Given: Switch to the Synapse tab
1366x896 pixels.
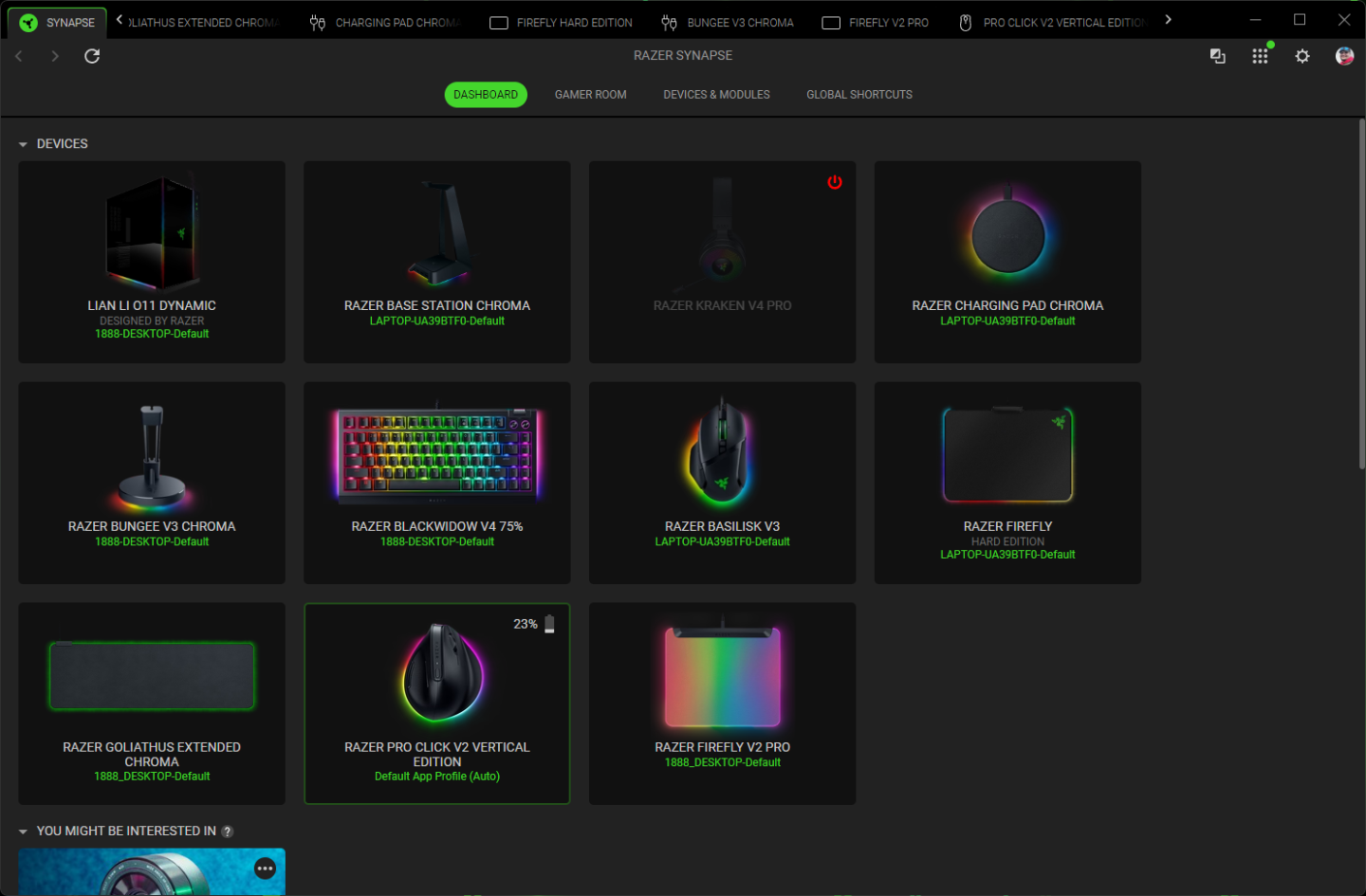Looking at the screenshot, I should [58, 23].
